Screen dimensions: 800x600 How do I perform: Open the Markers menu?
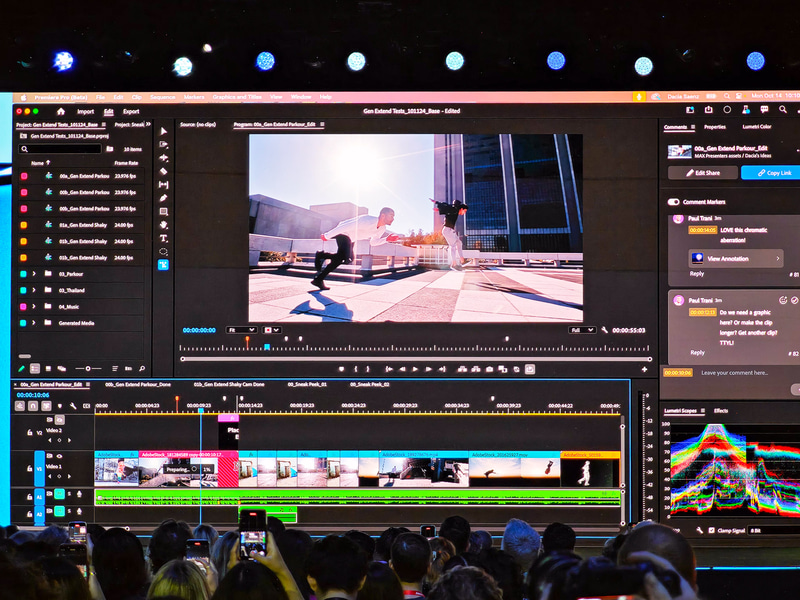click(x=194, y=97)
